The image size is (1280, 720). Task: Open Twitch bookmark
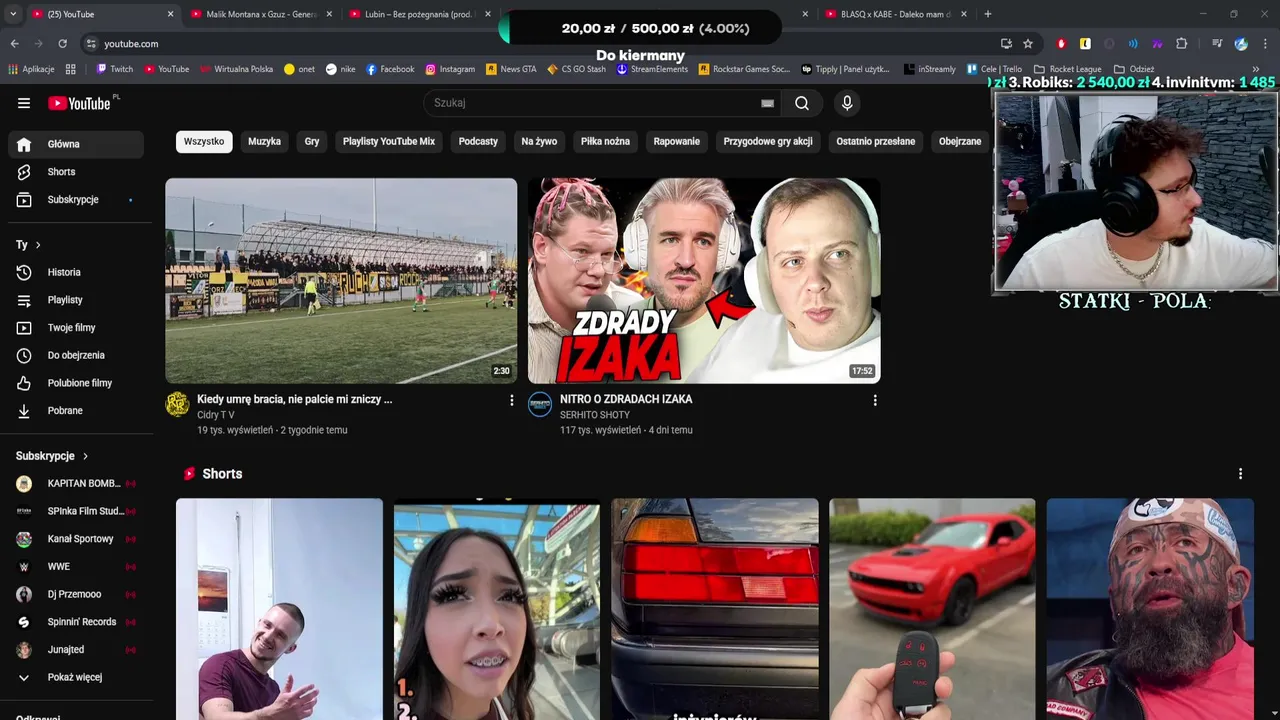(115, 69)
